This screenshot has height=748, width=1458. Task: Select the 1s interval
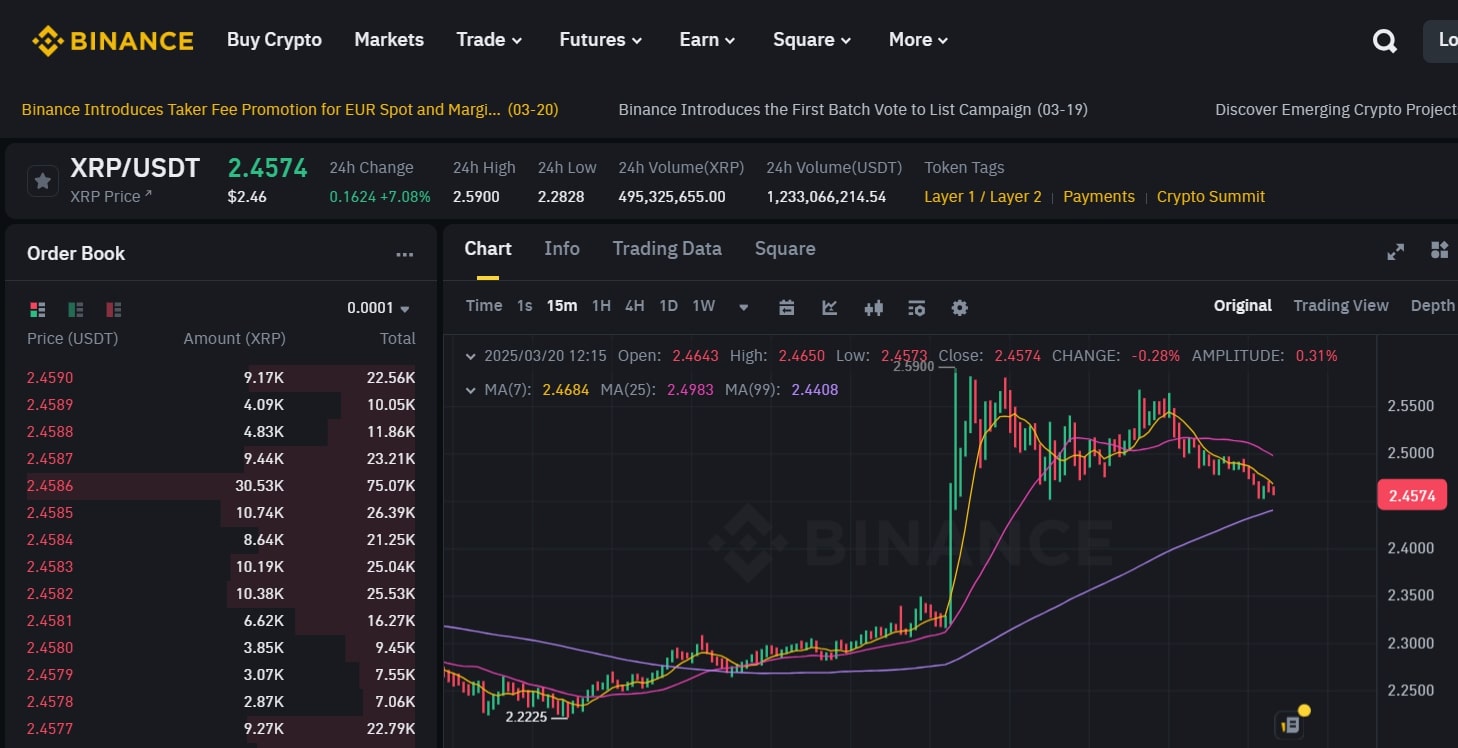tap(524, 306)
